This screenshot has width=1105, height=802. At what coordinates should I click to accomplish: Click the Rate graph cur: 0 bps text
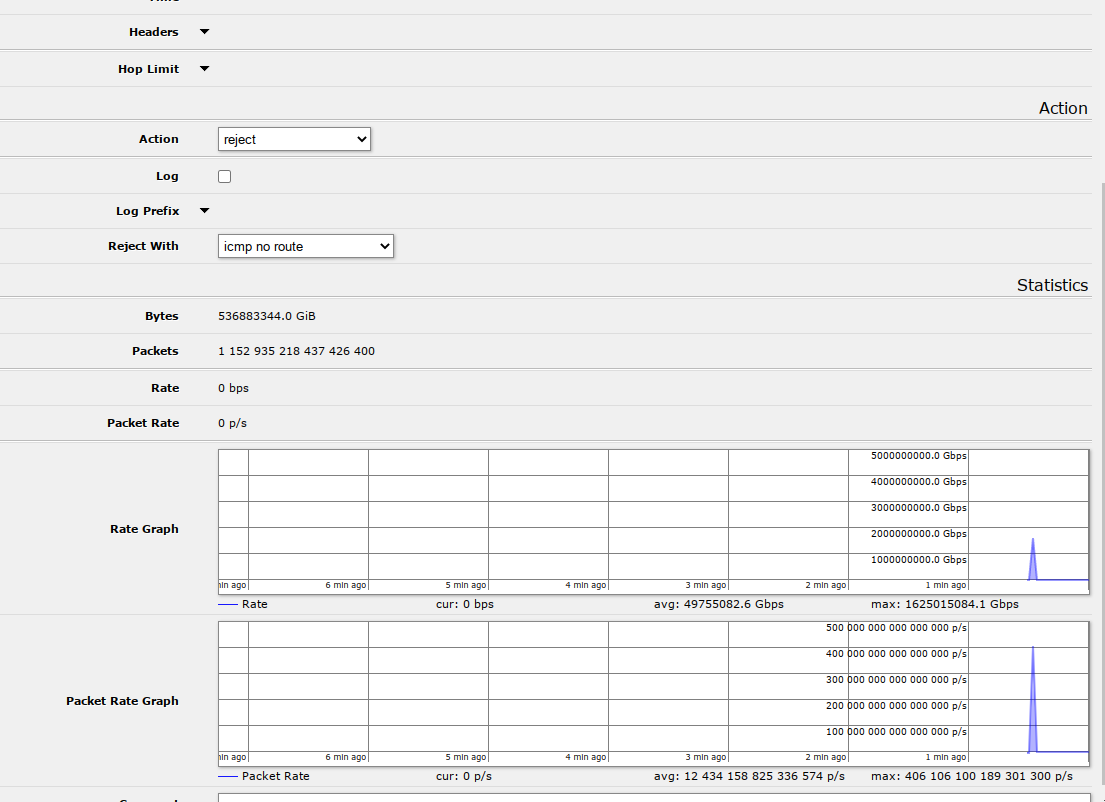click(465, 604)
